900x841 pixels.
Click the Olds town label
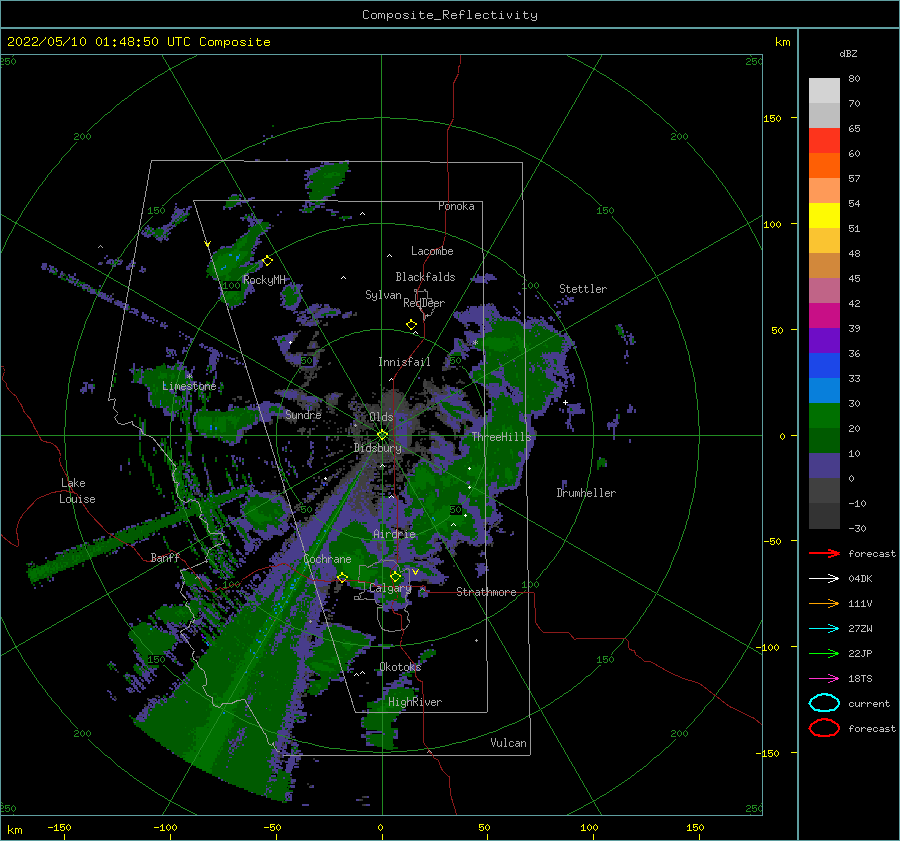[381, 417]
